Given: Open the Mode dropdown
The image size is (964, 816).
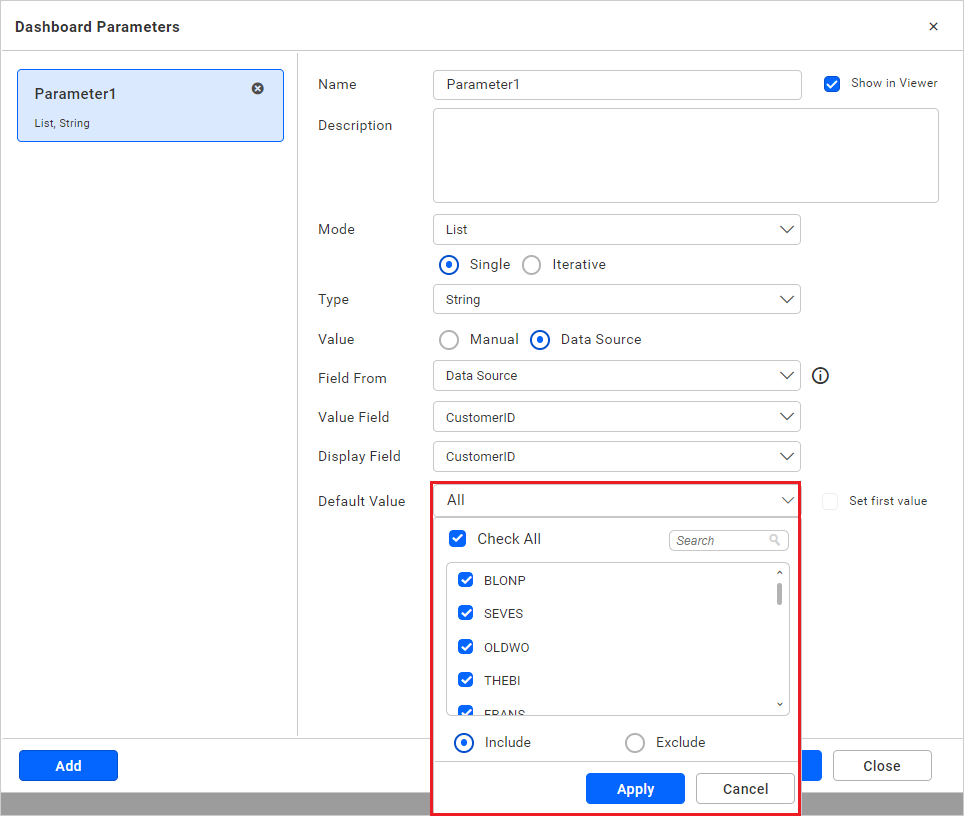Looking at the screenshot, I should [x=617, y=230].
